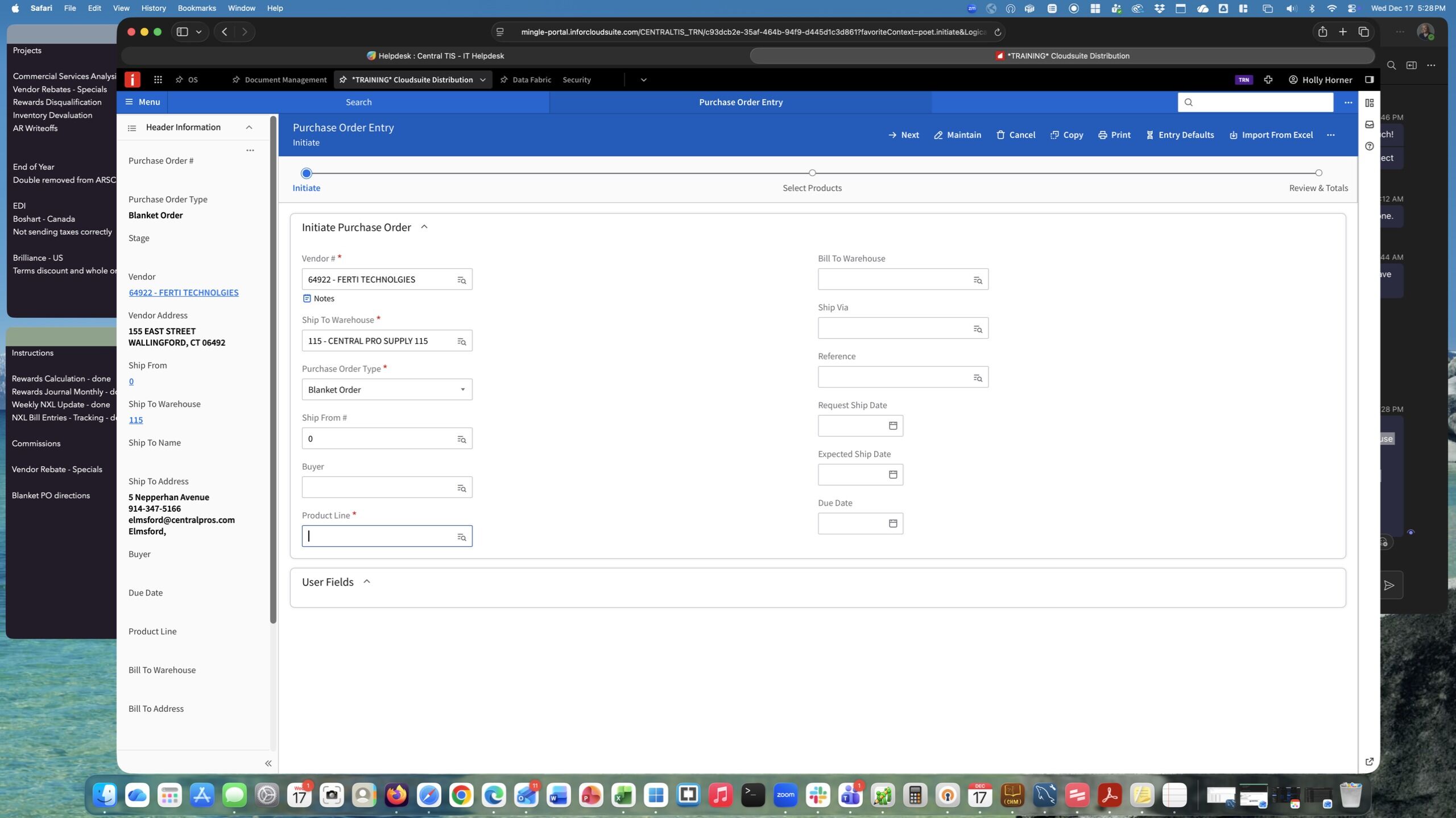Screen dimensions: 1456x818
Task: Collapse the Initiate Purchase Order section
Action: pyautogui.click(x=424, y=227)
